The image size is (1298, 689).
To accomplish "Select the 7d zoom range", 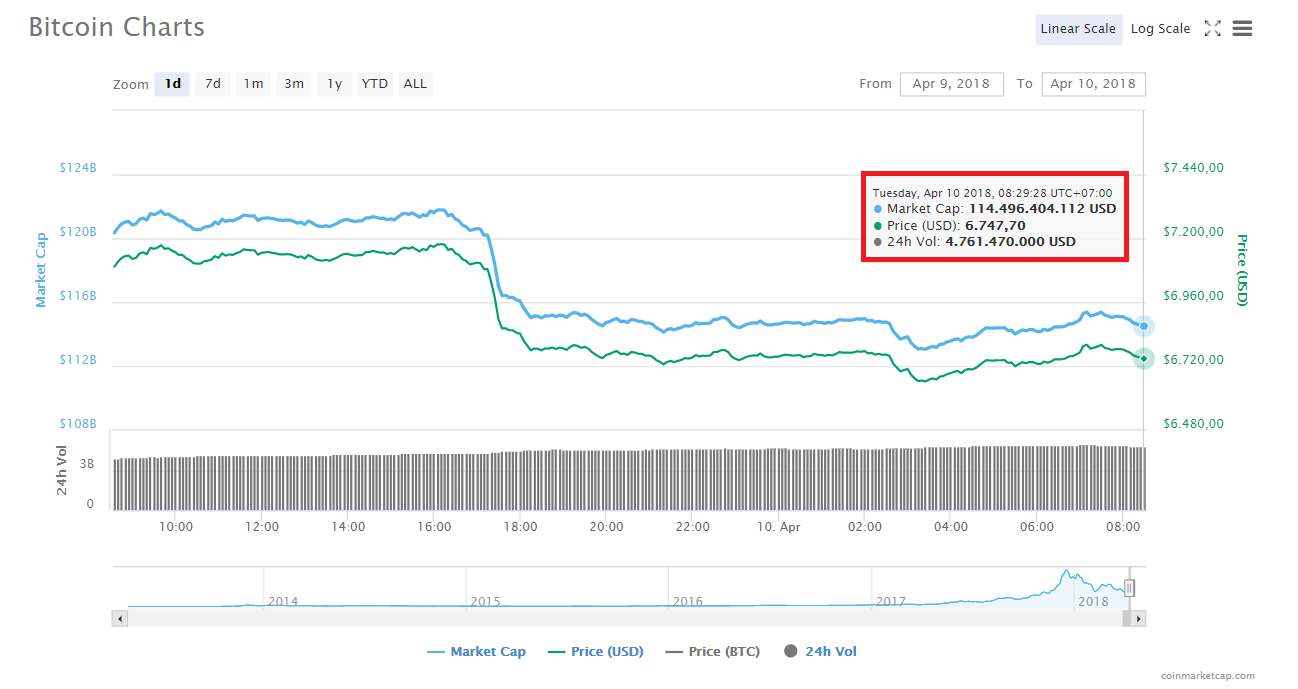I will (212, 84).
